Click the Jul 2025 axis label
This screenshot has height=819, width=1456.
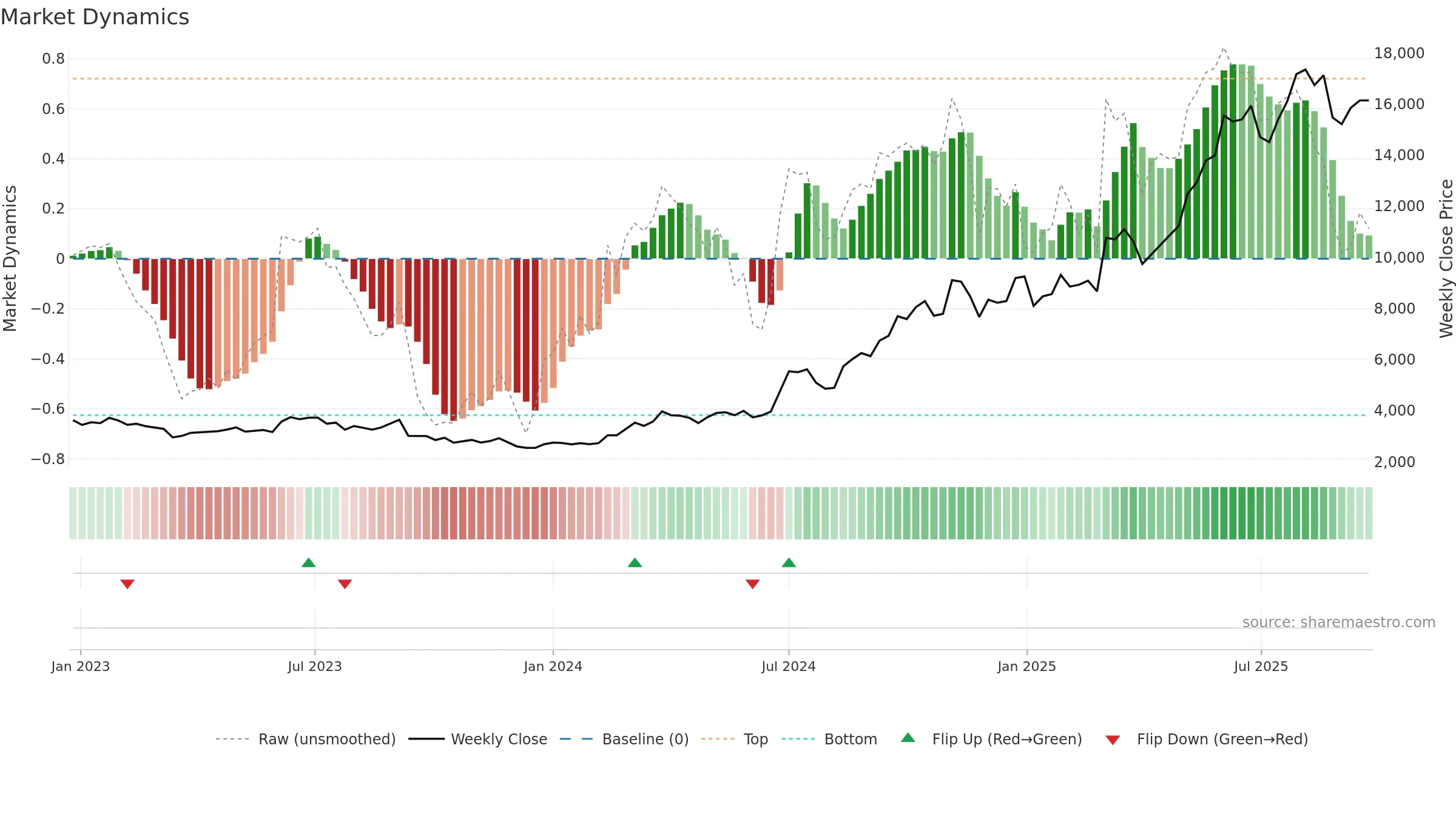[x=1261, y=666]
